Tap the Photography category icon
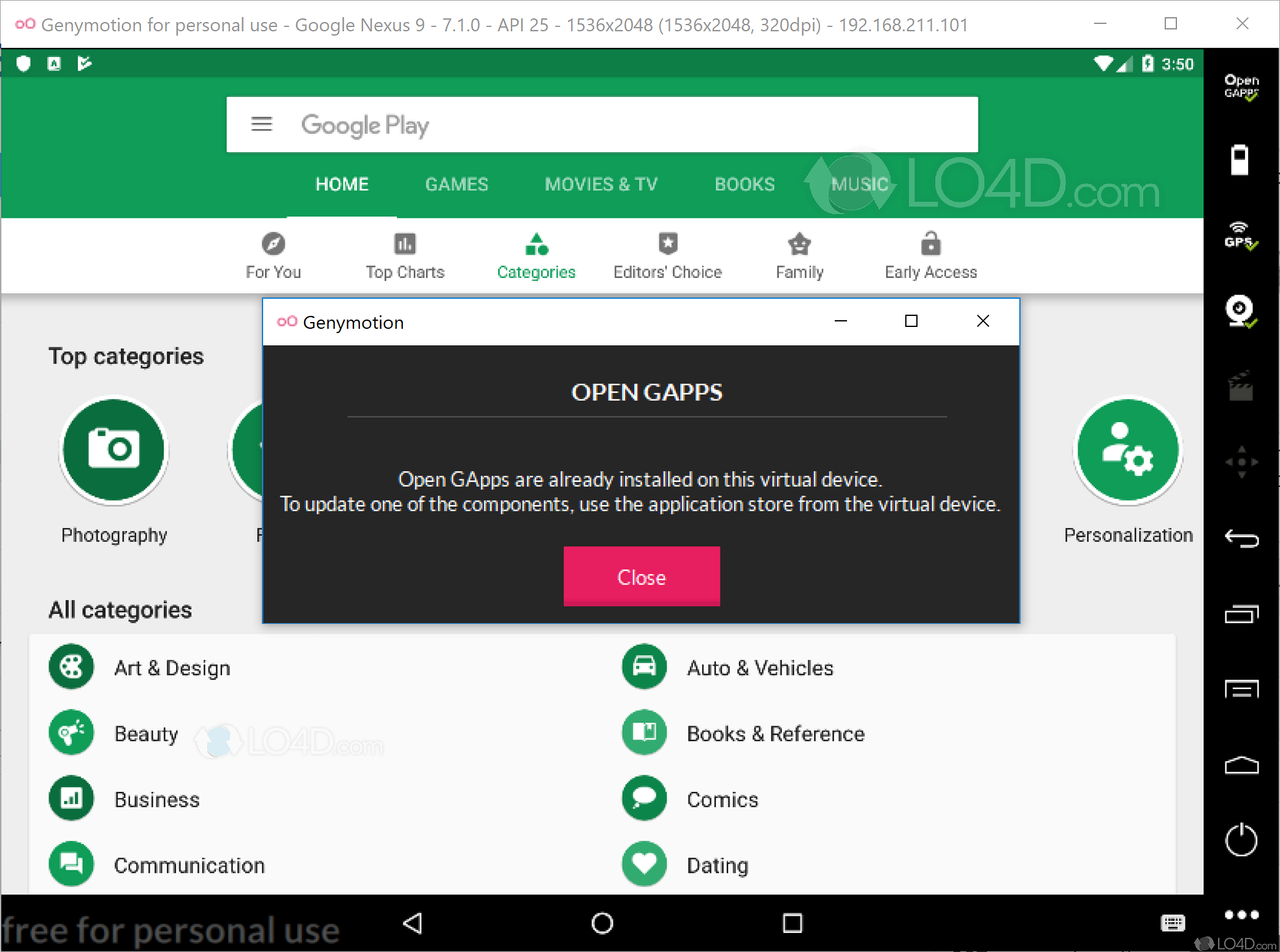Image resolution: width=1280 pixels, height=952 pixels. click(x=114, y=450)
